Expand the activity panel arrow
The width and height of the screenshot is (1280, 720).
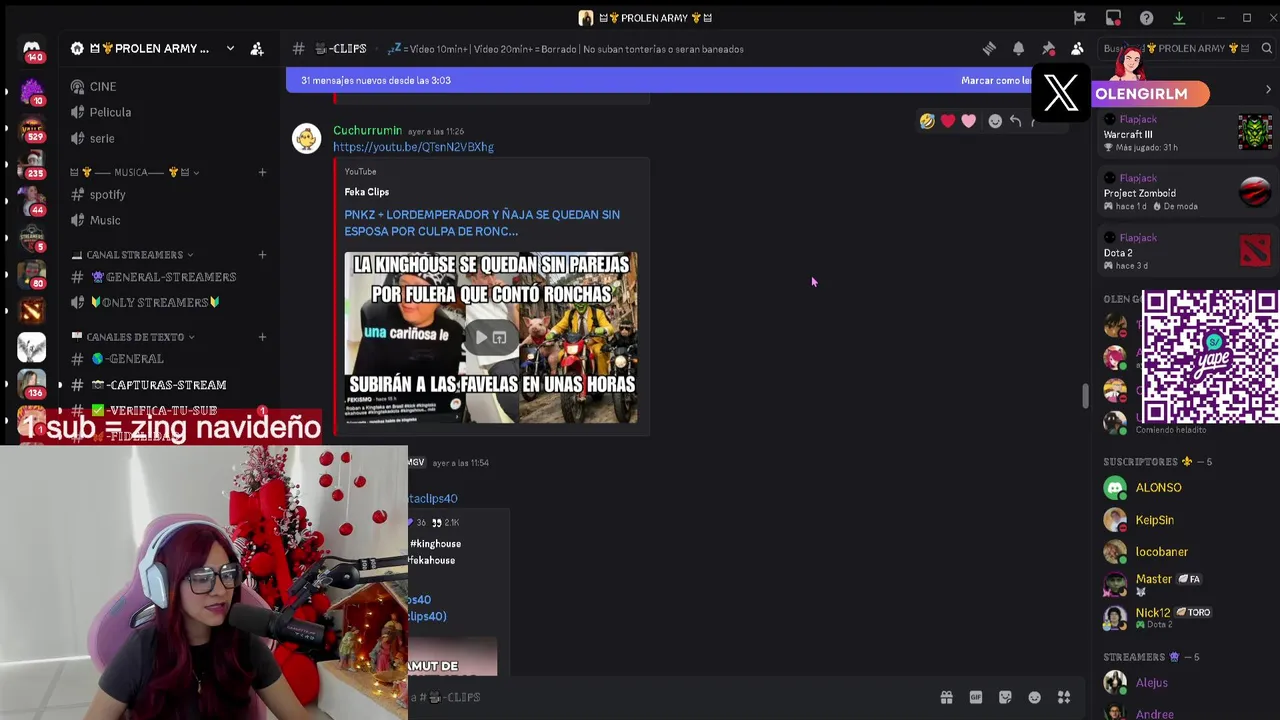[1268, 90]
